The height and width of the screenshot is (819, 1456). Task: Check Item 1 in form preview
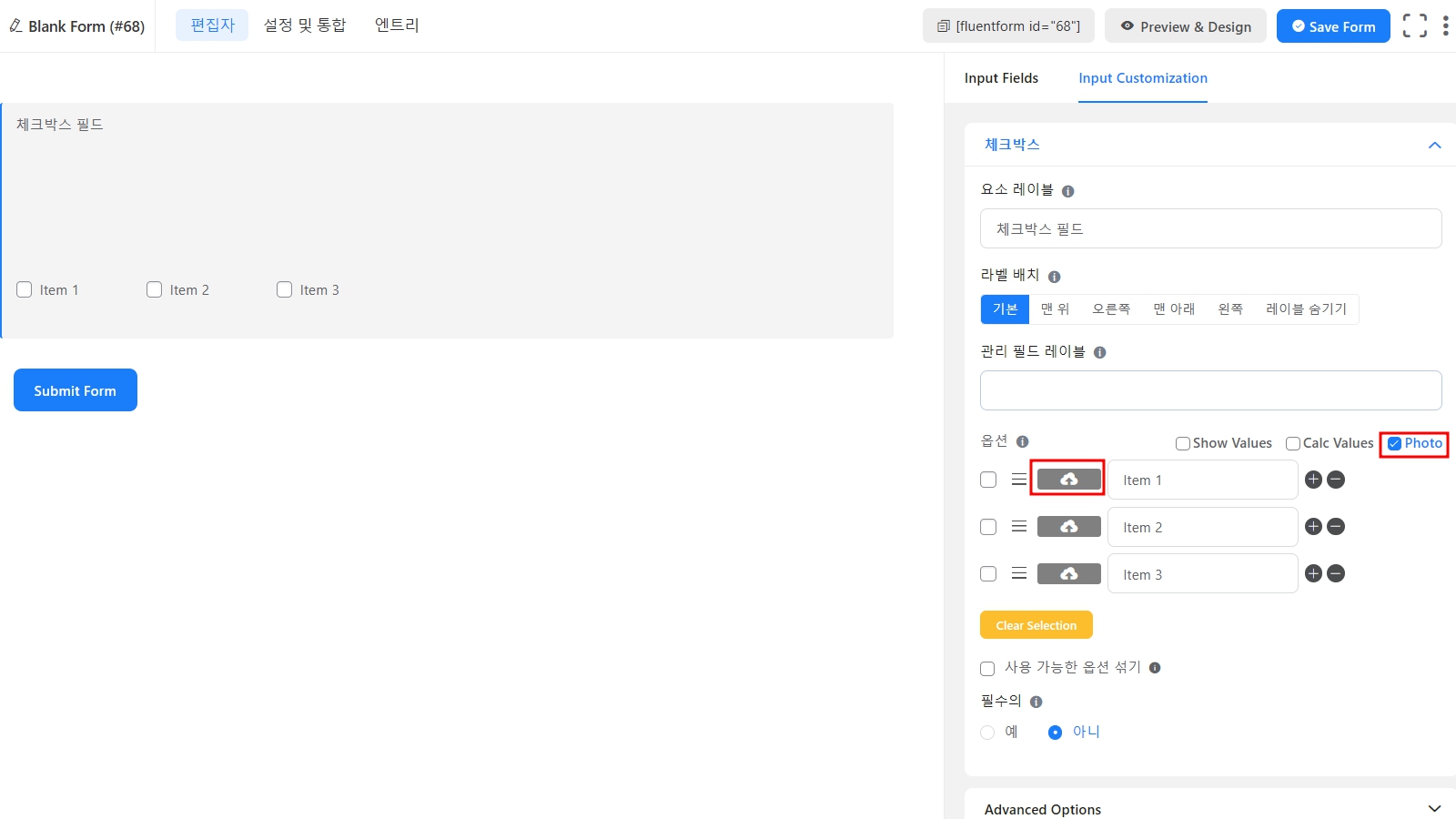25,289
